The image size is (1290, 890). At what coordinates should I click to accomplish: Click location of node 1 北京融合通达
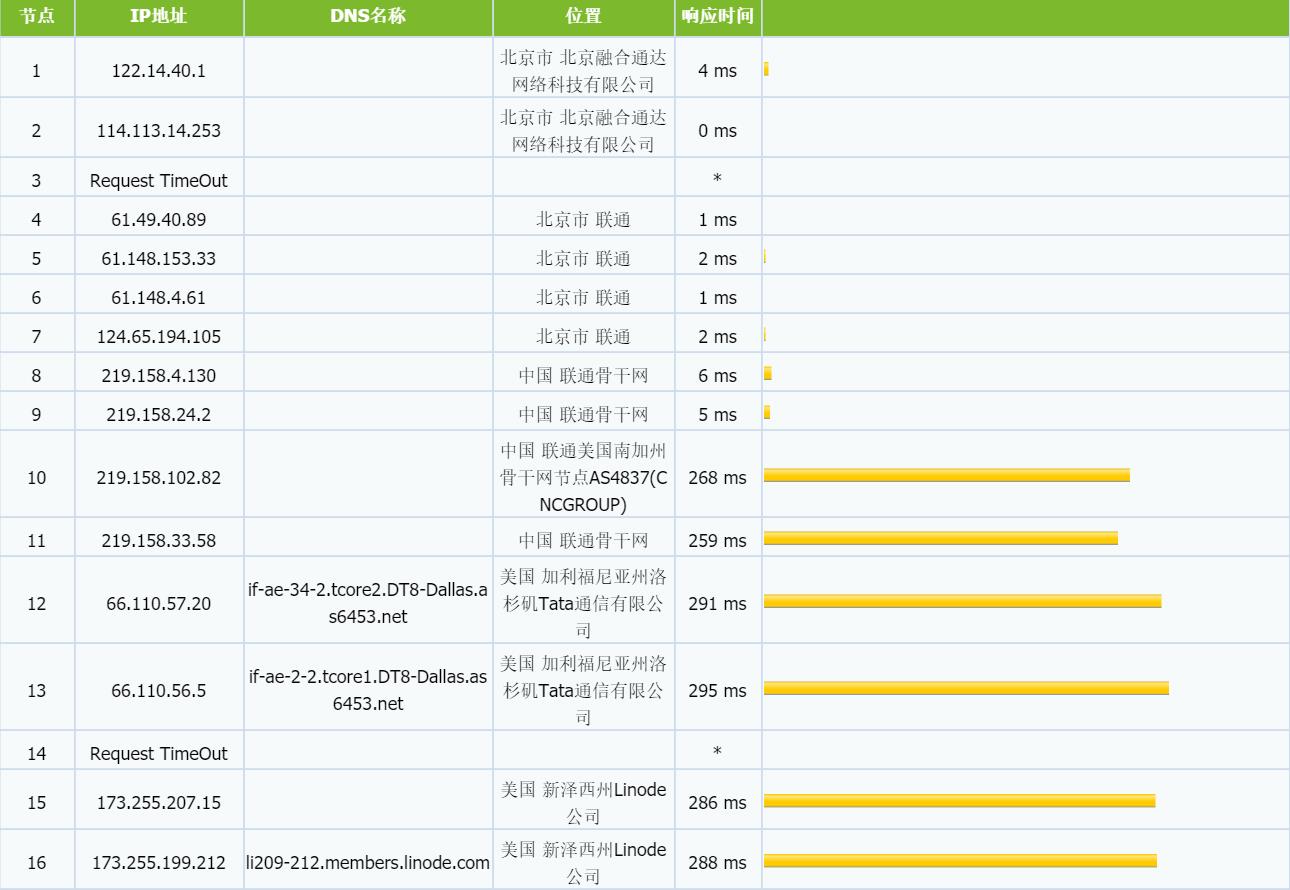click(x=583, y=71)
